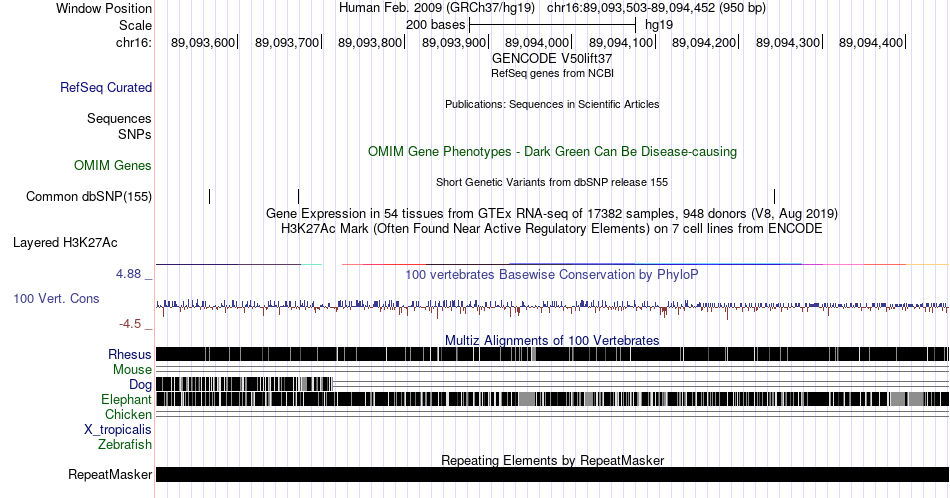Click the -4.5 PhyloP lower limit value
Image resolution: width=950 pixels, height=498 pixels.
[x=130, y=324]
